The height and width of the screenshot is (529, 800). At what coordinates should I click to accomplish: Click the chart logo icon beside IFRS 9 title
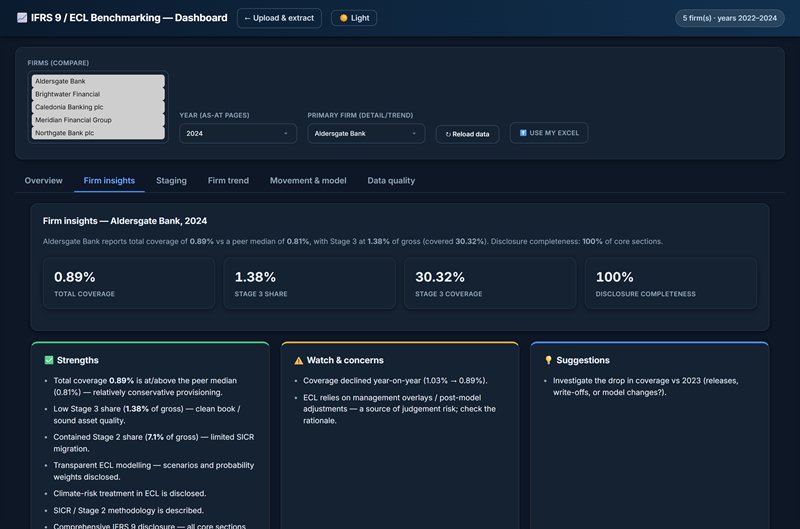22,18
